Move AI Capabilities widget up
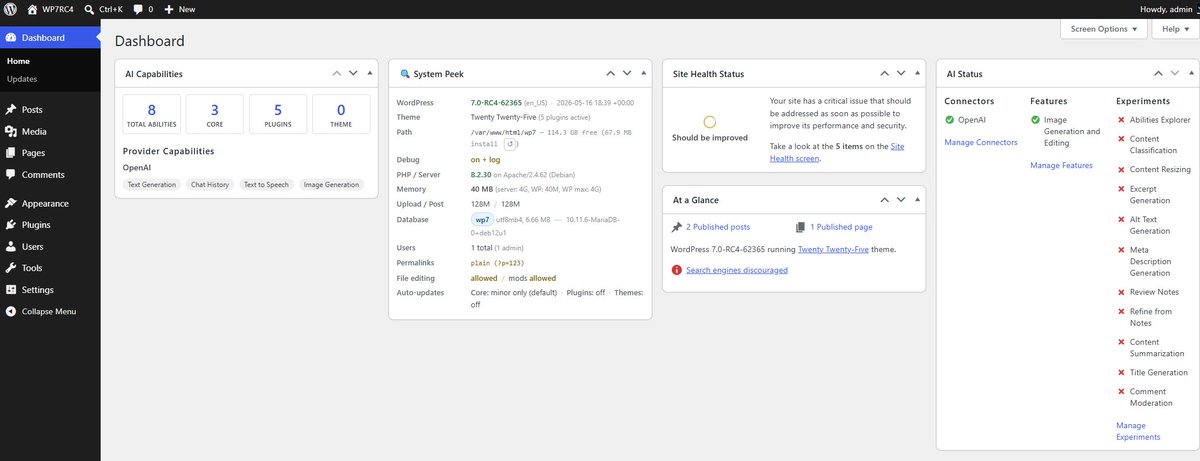The image size is (1200, 461). click(x=337, y=73)
